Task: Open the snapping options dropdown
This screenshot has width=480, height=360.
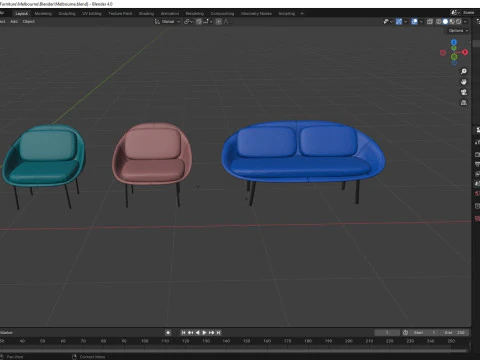Action: (207, 22)
